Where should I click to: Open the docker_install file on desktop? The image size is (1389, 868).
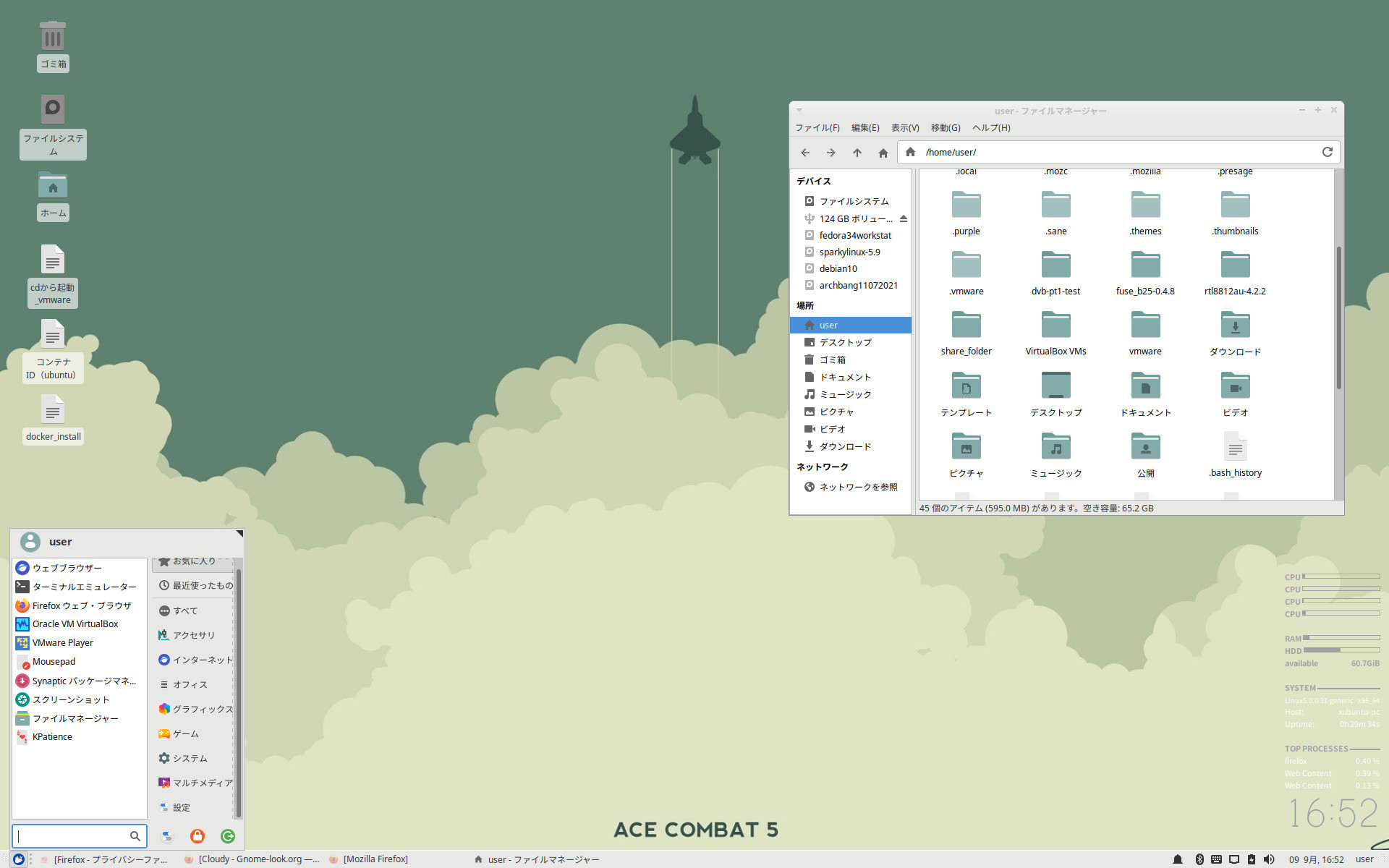tap(53, 419)
